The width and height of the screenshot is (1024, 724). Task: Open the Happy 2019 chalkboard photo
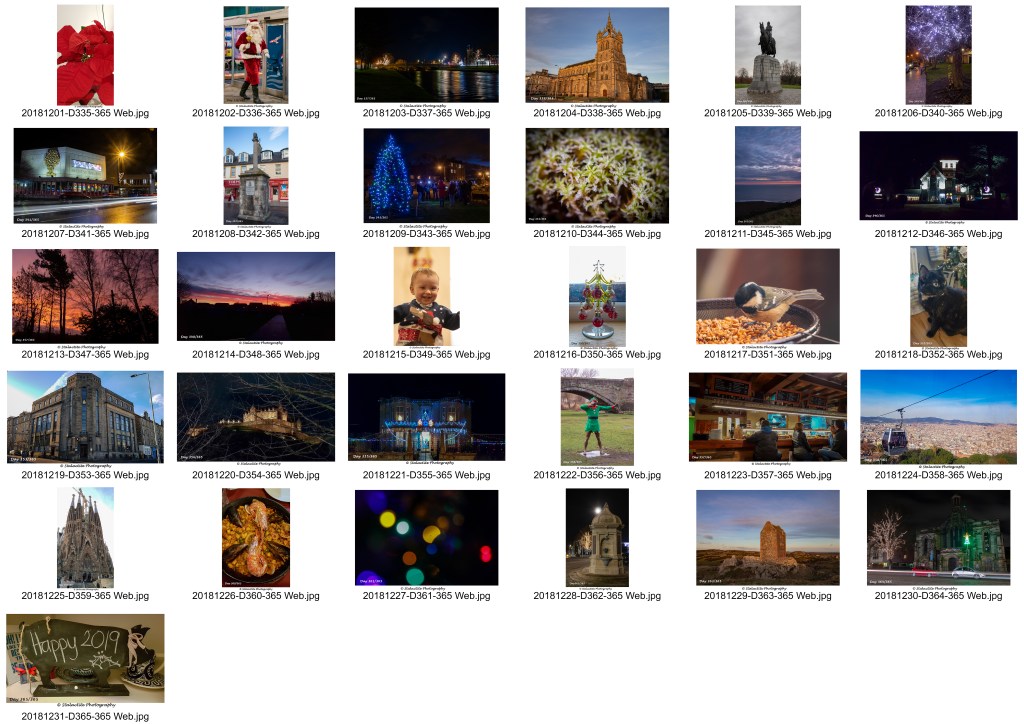(x=85, y=658)
